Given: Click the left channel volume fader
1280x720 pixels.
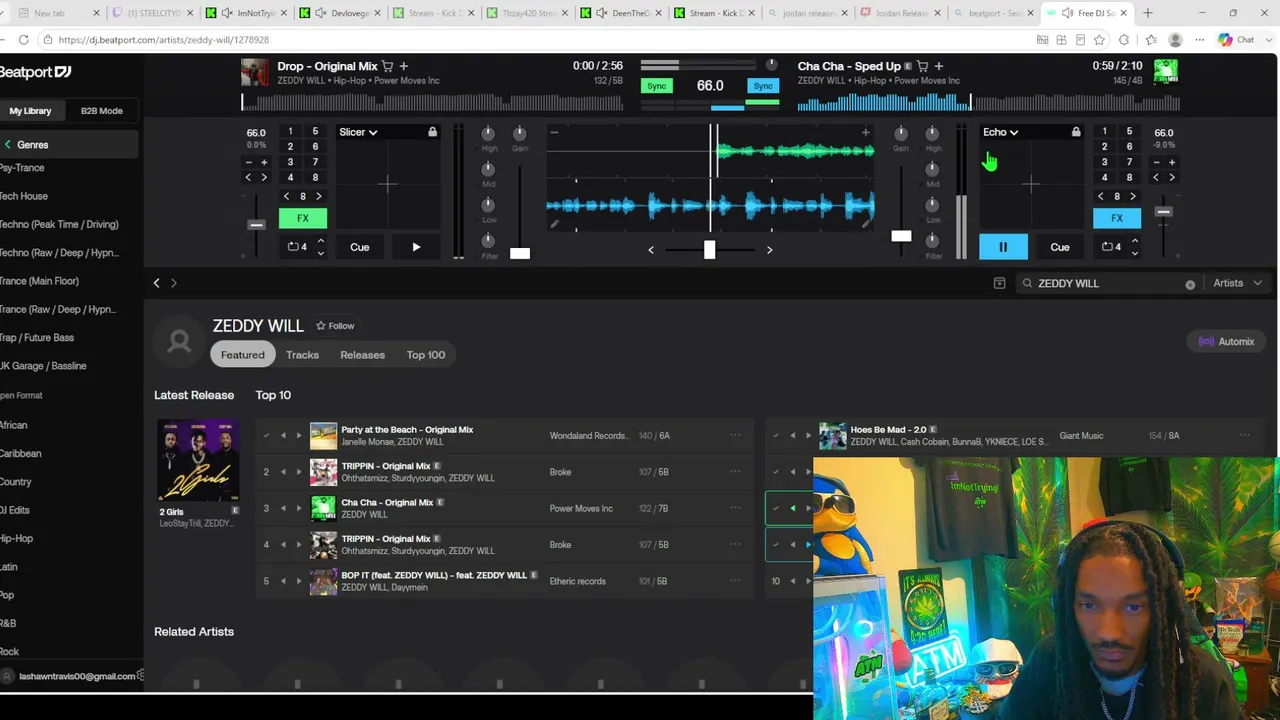Looking at the screenshot, I should [520, 253].
